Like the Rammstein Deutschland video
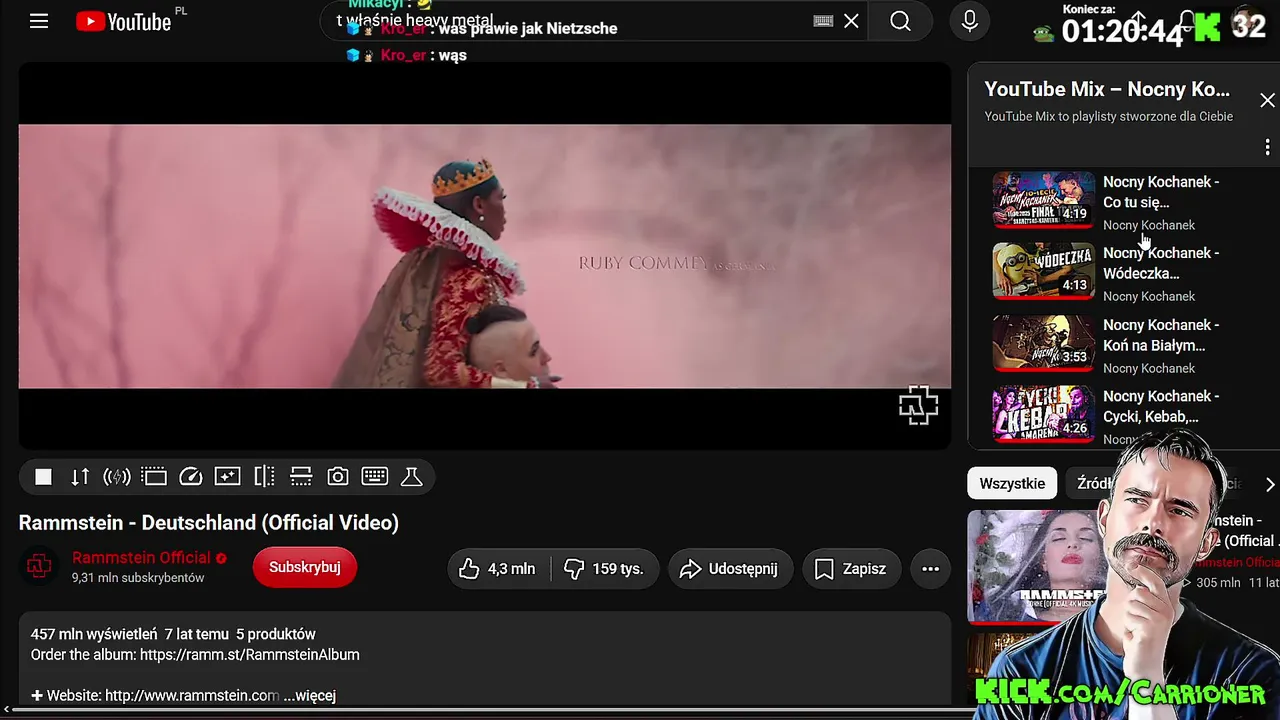1280x720 pixels. 498,569
